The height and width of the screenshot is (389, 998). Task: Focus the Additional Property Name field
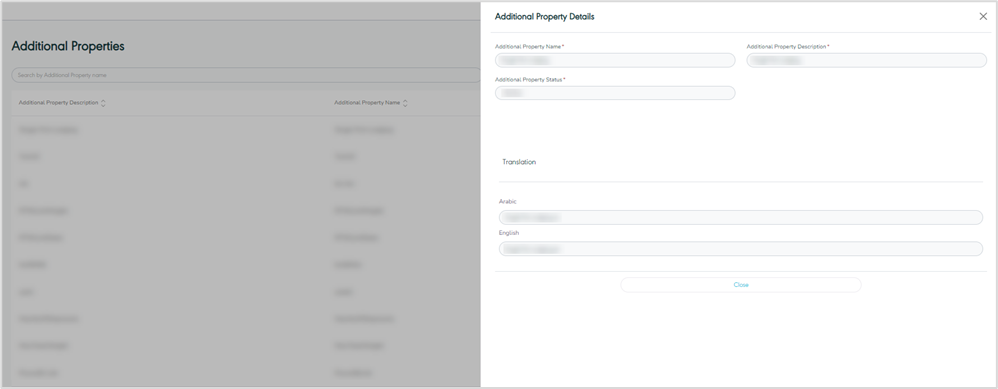point(615,60)
